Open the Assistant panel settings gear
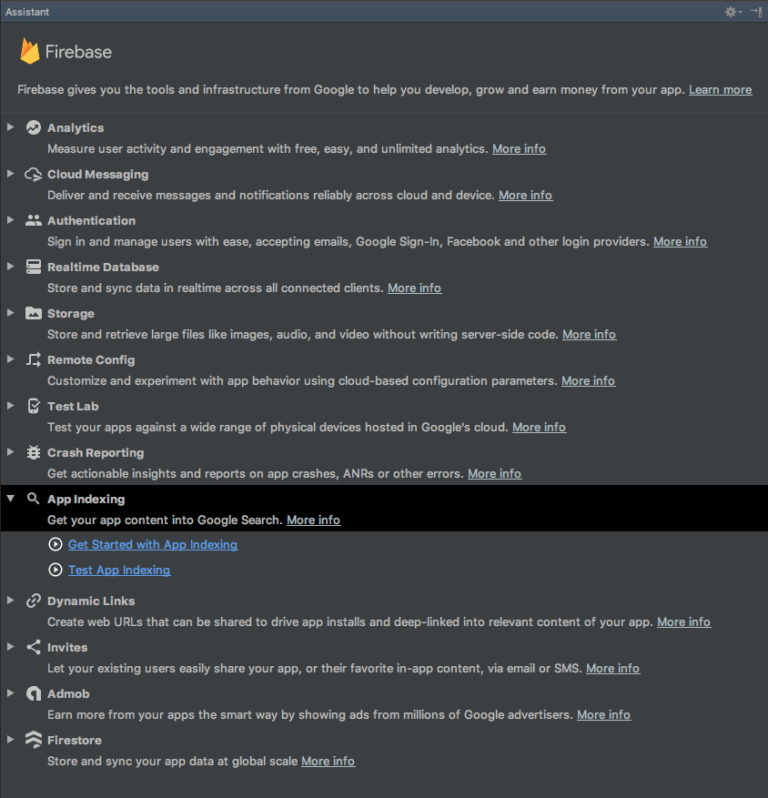This screenshot has height=798, width=768. point(731,11)
